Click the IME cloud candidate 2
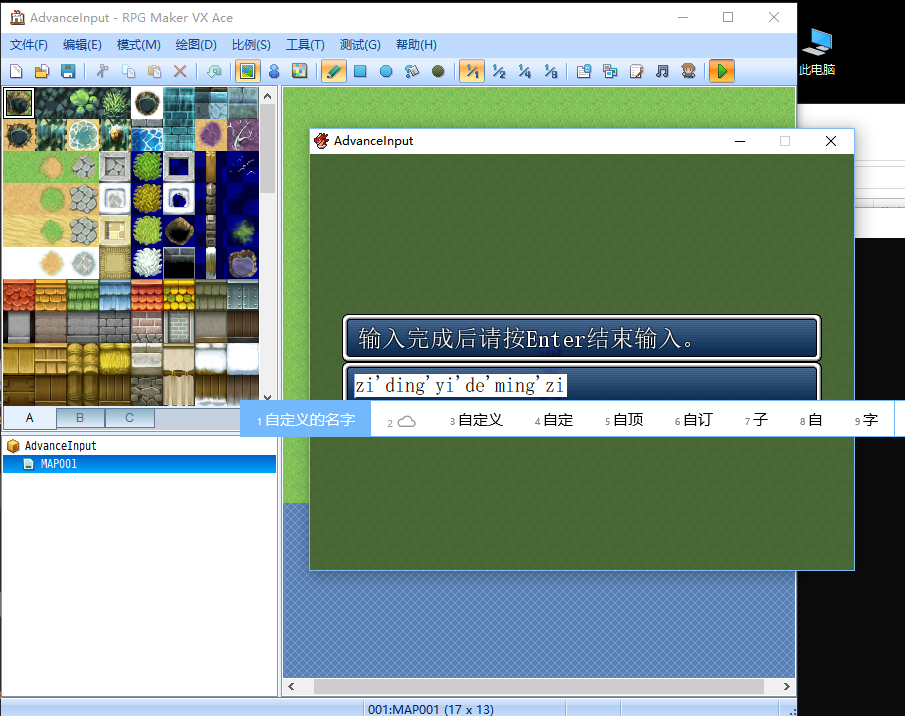 (x=402, y=421)
